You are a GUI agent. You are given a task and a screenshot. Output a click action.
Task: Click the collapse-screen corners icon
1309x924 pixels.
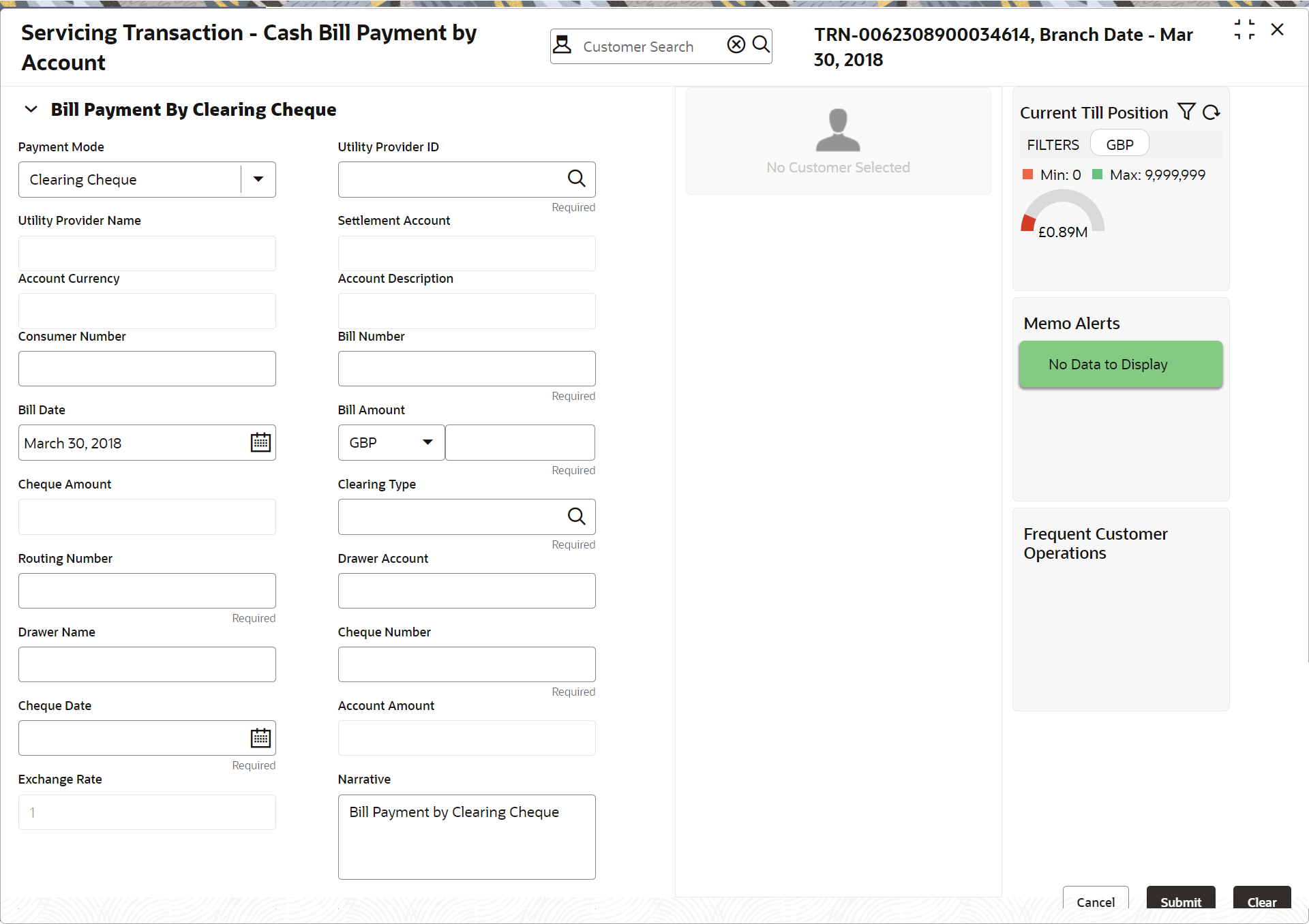coord(1244,30)
